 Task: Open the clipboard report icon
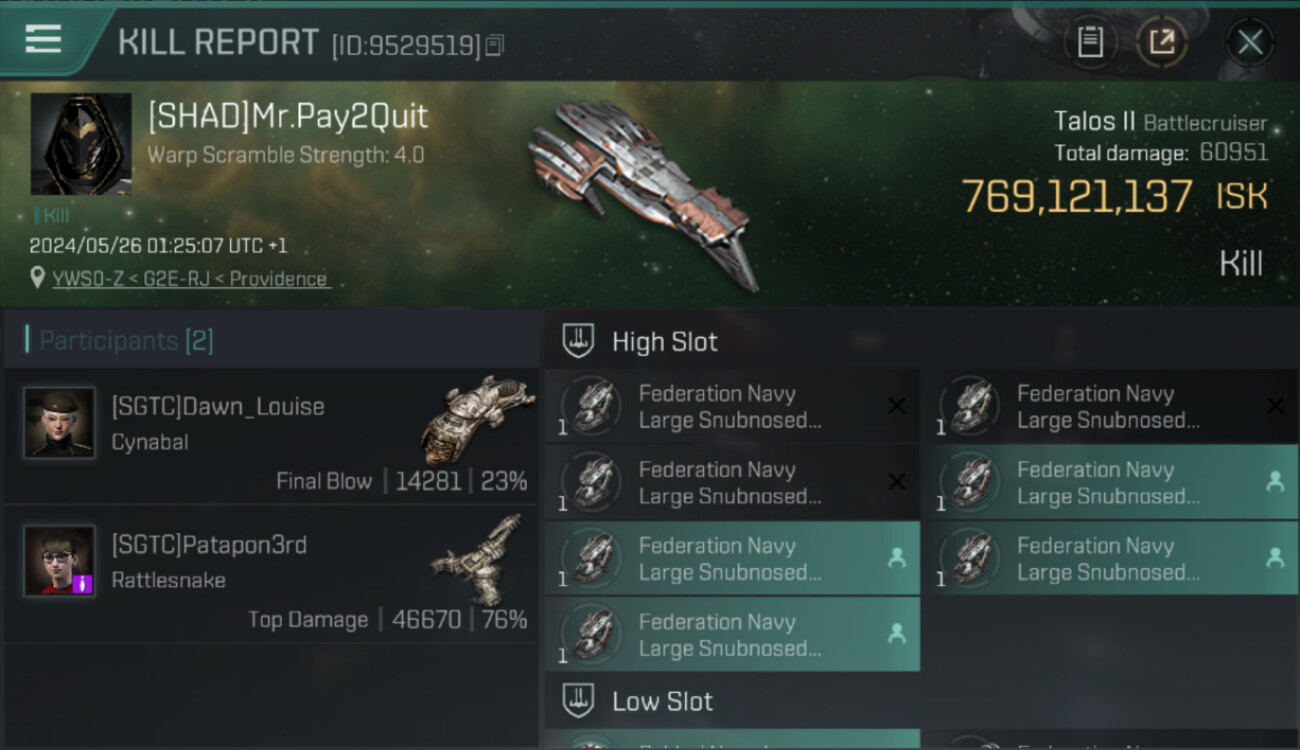(1090, 42)
